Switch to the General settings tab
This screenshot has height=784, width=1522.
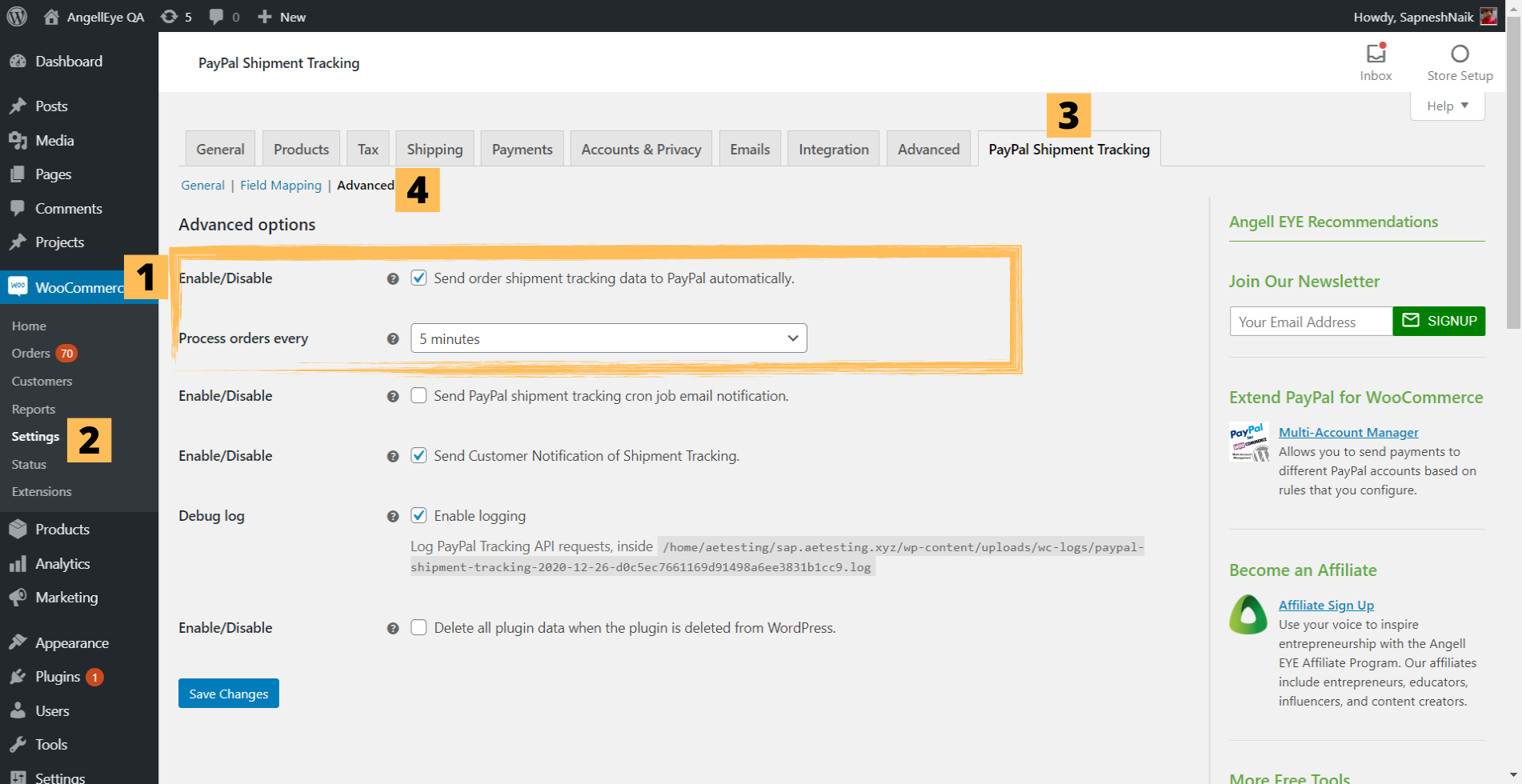tap(220, 149)
